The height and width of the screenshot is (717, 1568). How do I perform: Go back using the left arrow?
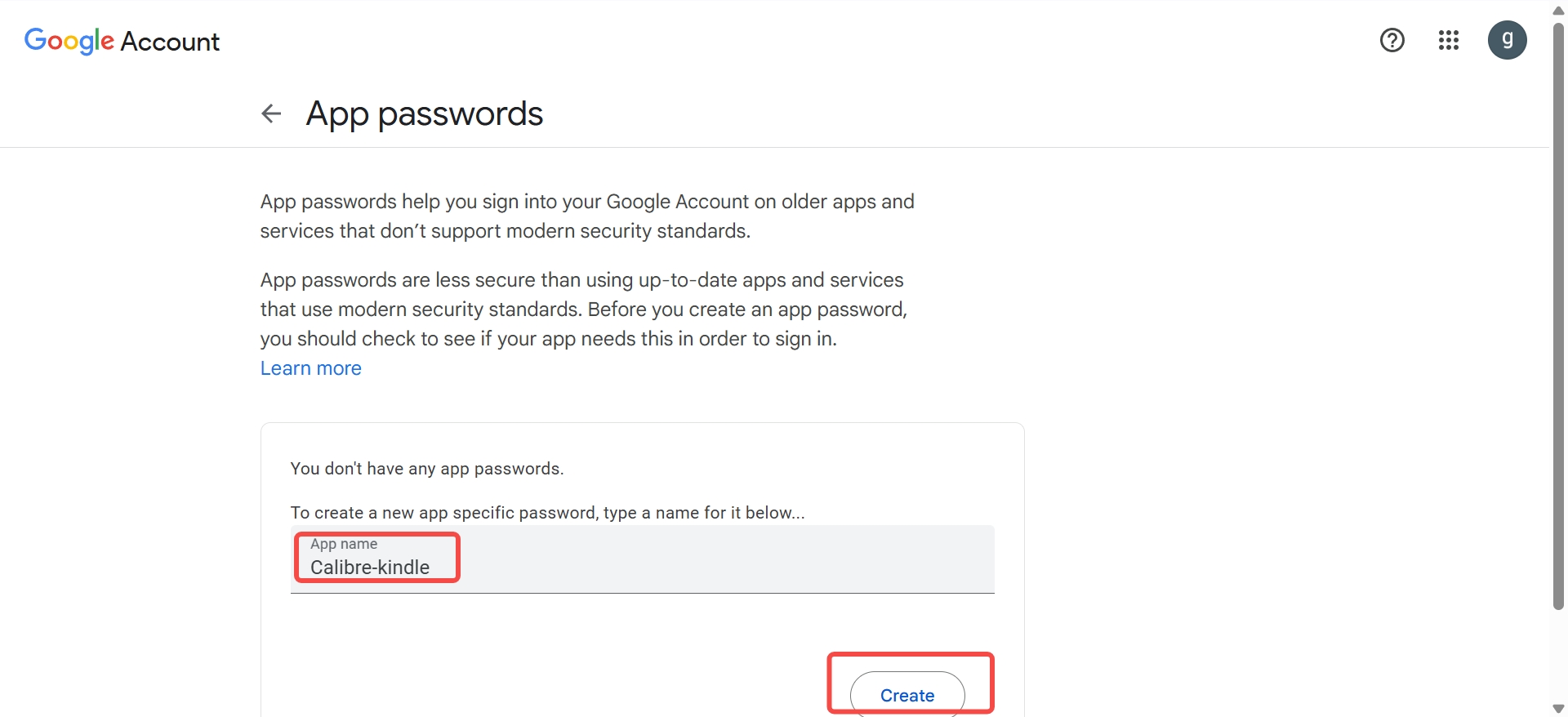[271, 114]
